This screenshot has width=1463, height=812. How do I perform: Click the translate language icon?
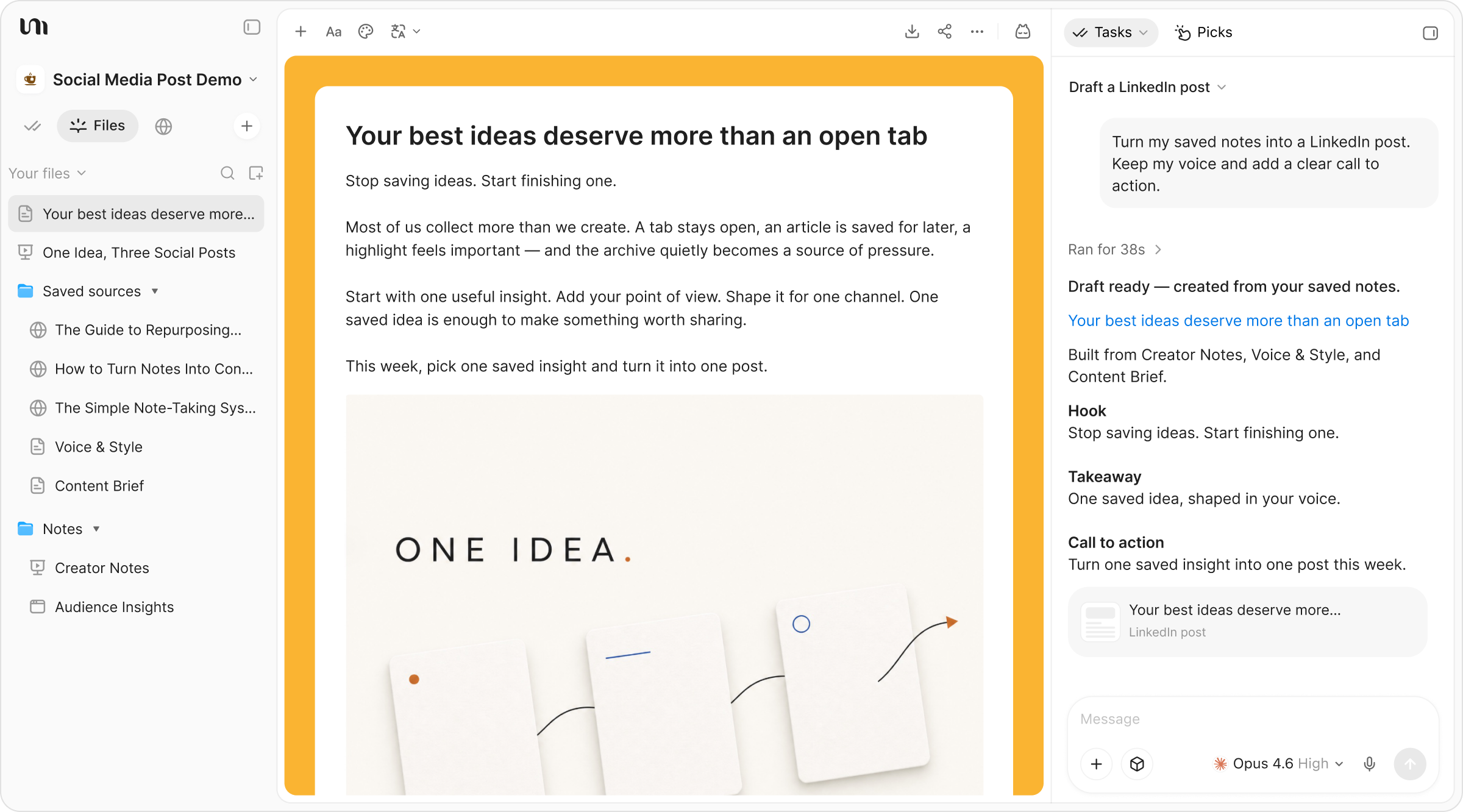[398, 32]
